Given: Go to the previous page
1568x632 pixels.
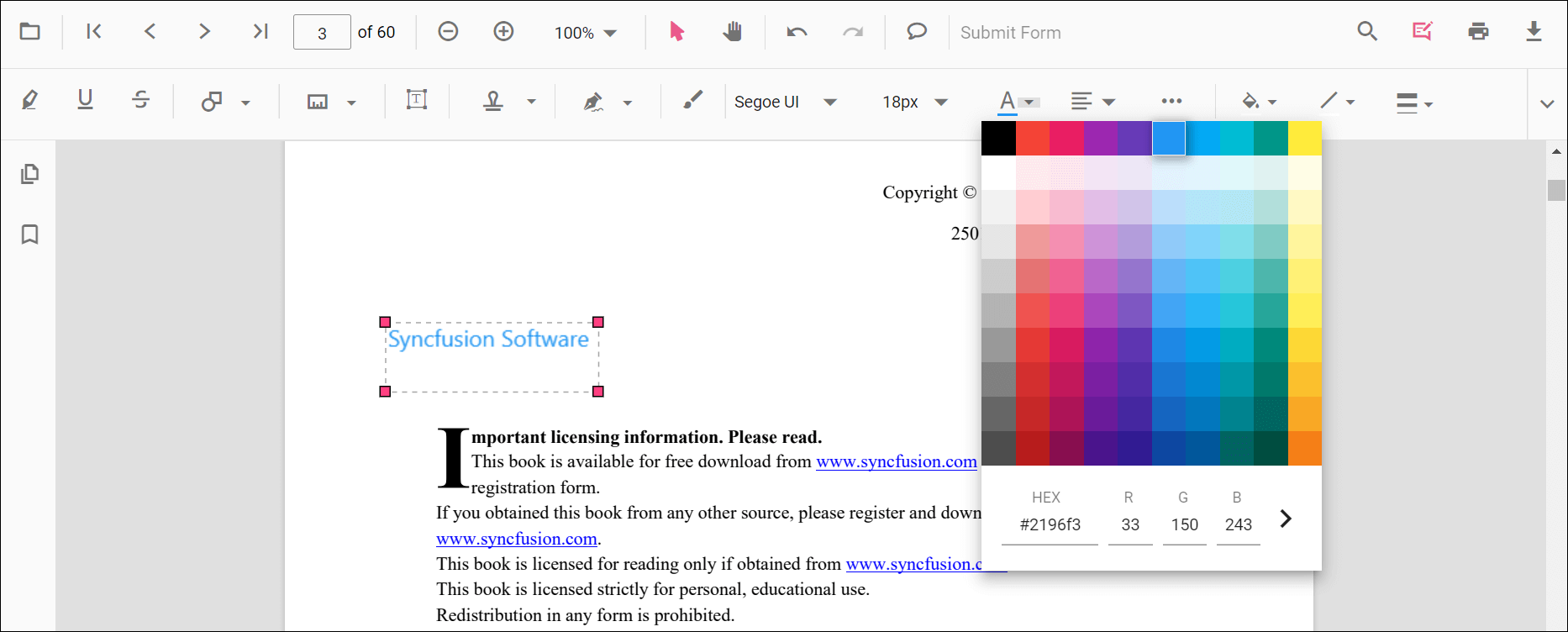Looking at the screenshot, I should click(x=150, y=32).
